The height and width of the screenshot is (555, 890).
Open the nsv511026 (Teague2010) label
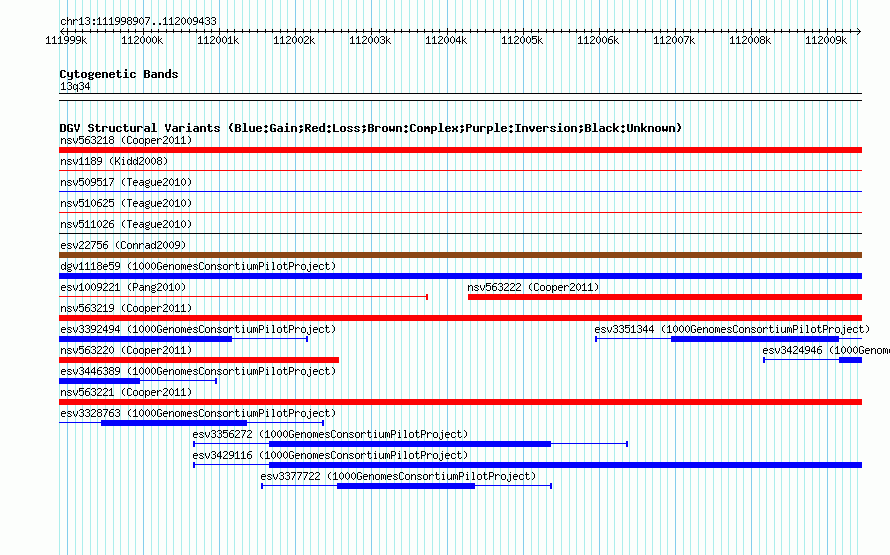(126, 225)
